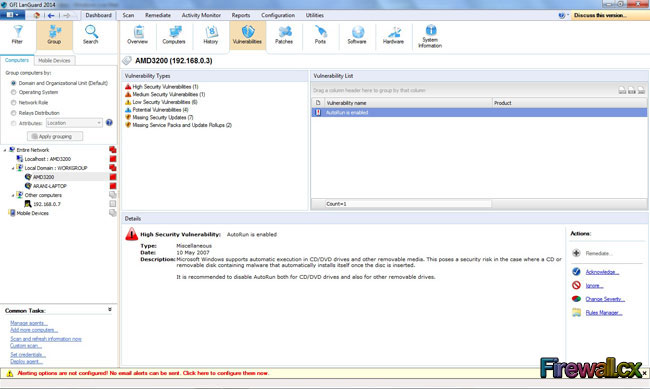Switch to the Computers tab
The height and width of the screenshot is (389, 650).
tap(17, 60)
